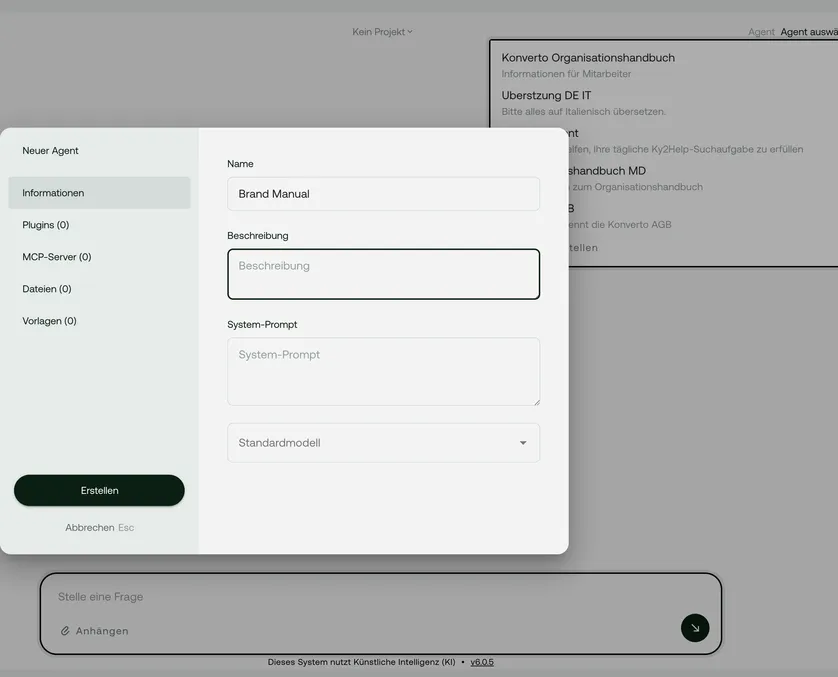Screen dimensions: 838x677
Task: Switch to the Plugins (0) tab
Action: 46,225
